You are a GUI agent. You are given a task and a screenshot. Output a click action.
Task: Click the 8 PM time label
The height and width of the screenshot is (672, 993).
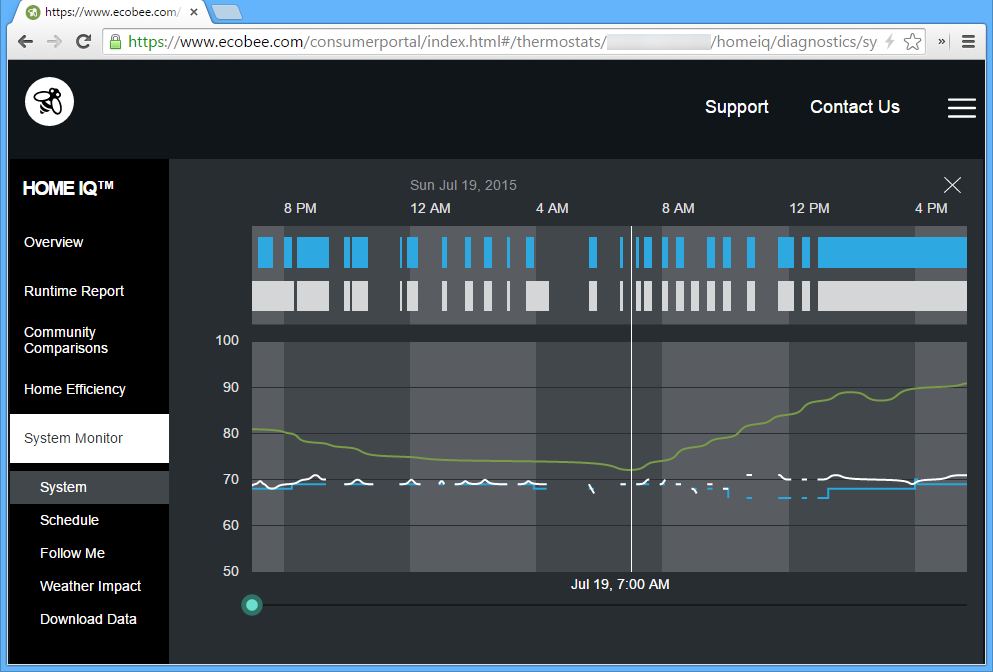[x=300, y=208]
